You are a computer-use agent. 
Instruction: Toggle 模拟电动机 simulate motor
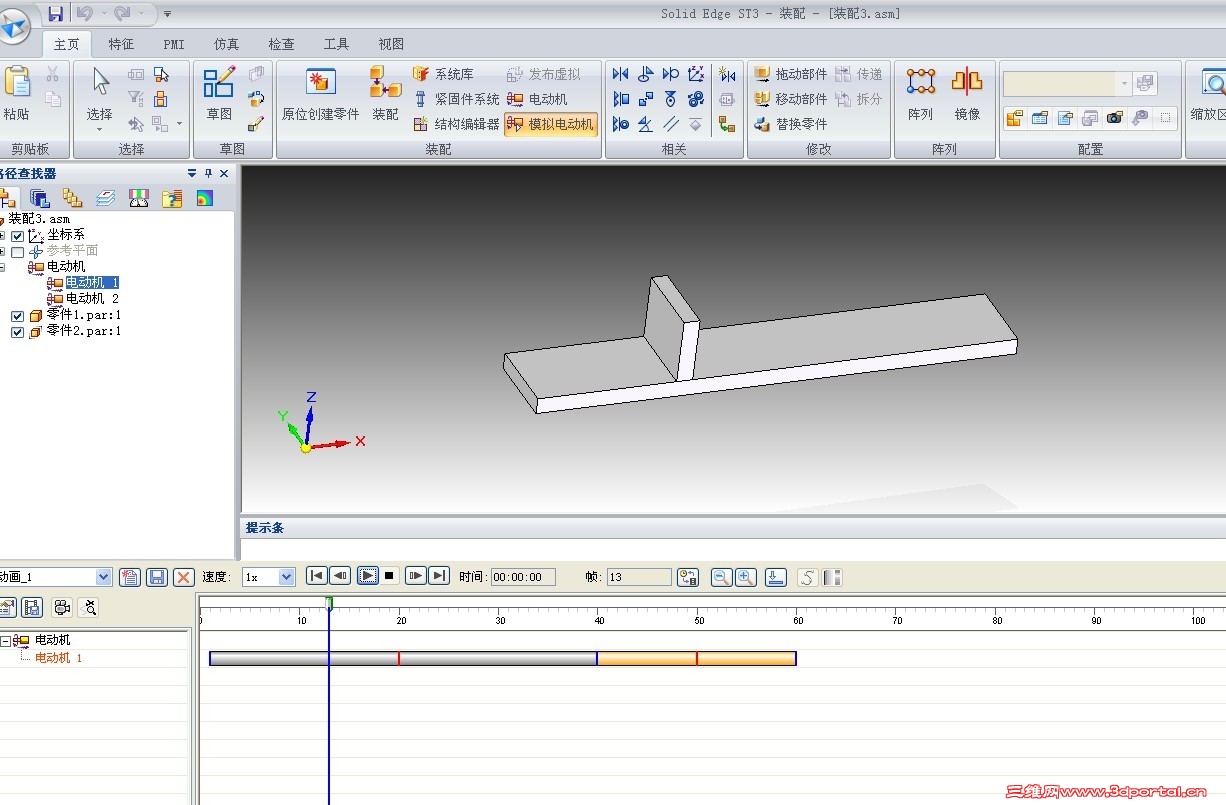pos(551,124)
